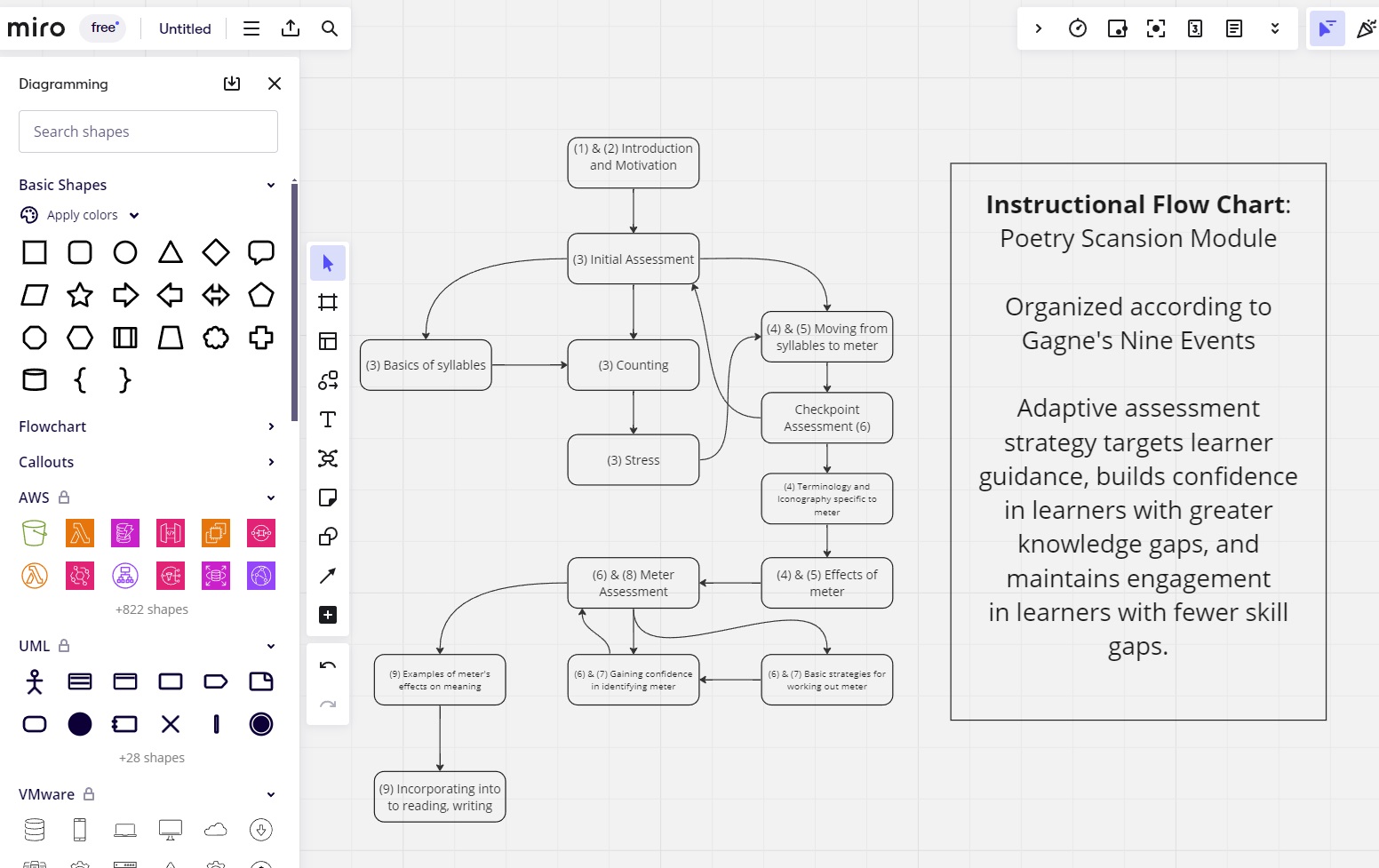Viewport: 1379px width, 868px height.
Task: Open the timer icon in top bar
Action: 1078,28
